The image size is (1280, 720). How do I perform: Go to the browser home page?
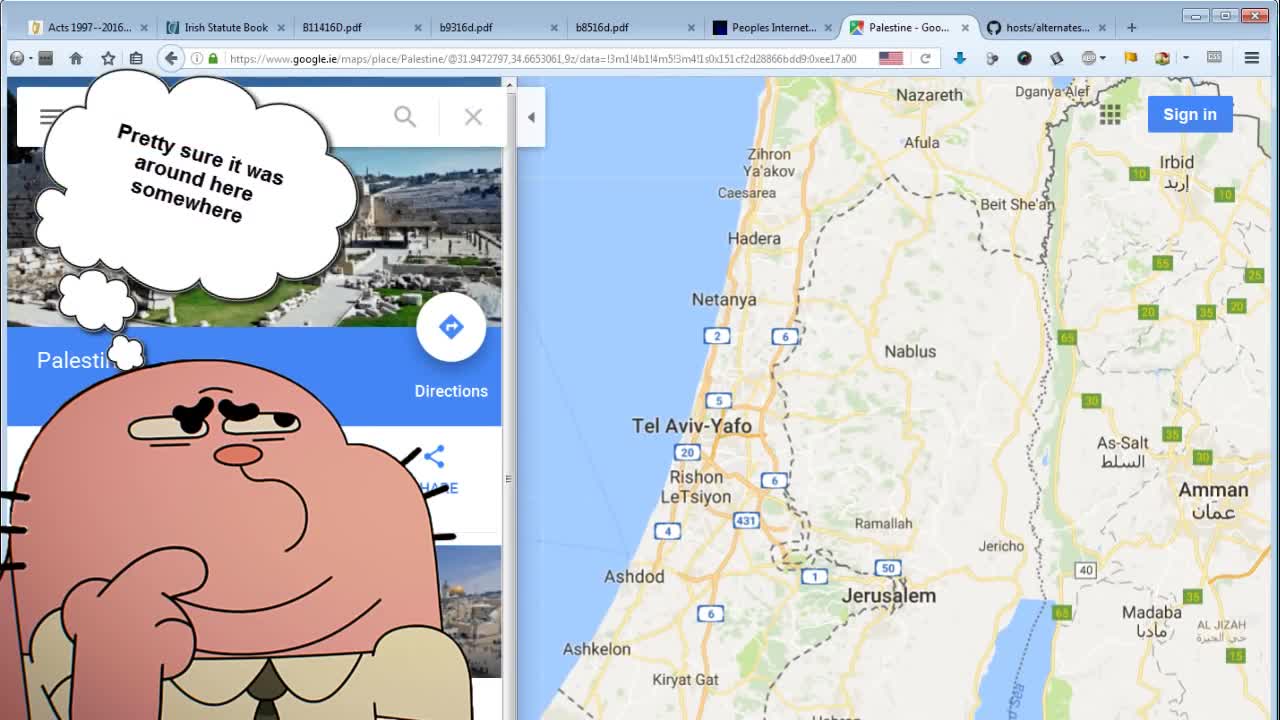76,59
